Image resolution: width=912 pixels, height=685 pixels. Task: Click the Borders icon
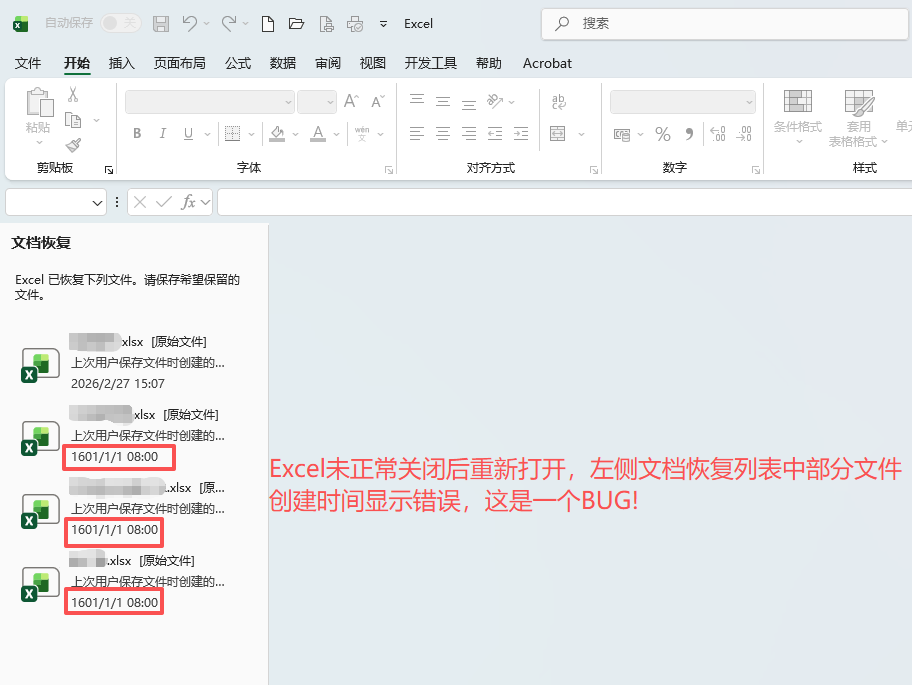[232, 134]
